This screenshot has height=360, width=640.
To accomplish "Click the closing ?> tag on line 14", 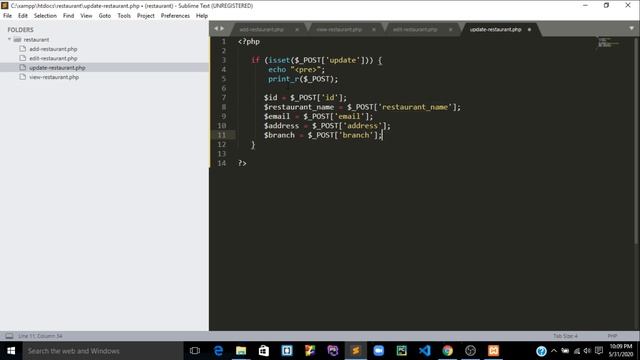I will (x=242, y=163).
